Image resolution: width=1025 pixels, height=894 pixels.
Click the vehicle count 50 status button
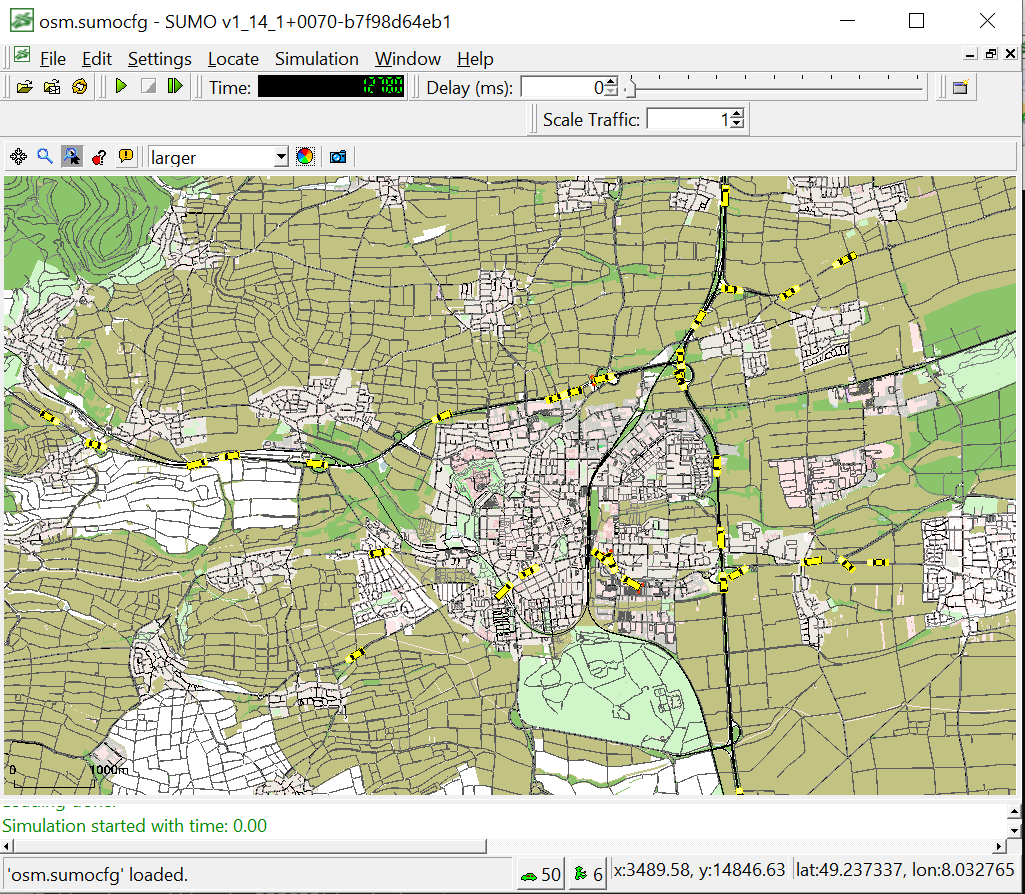(540, 875)
